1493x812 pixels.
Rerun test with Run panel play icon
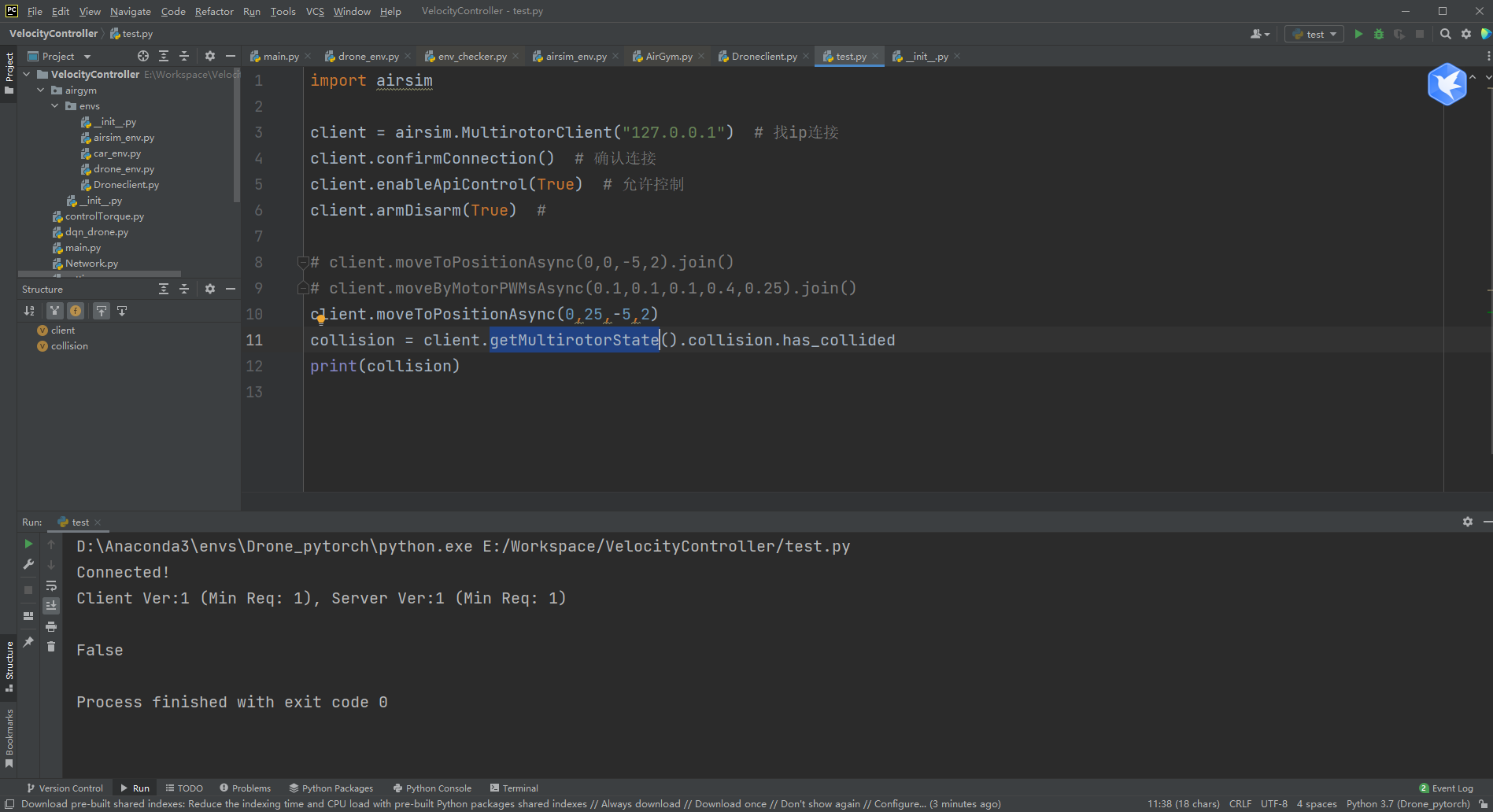tap(28, 544)
